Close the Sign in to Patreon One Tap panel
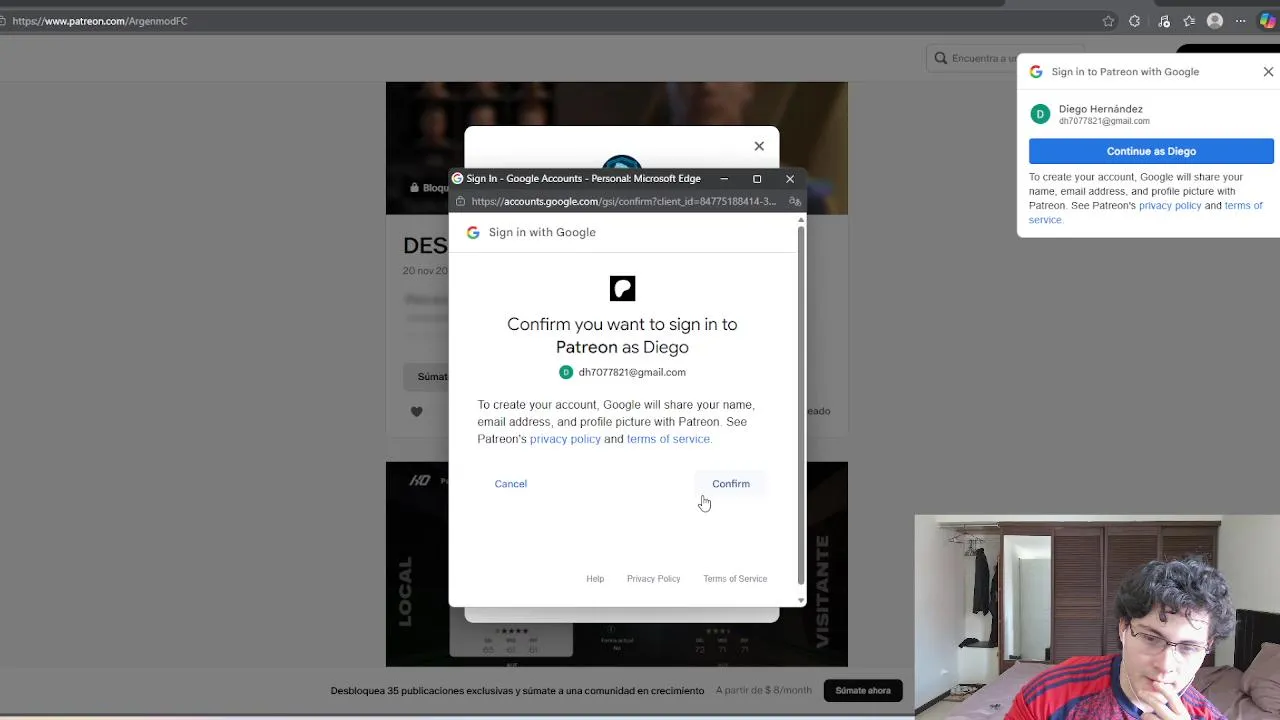Viewport: 1280px width, 720px height. [1268, 72]
